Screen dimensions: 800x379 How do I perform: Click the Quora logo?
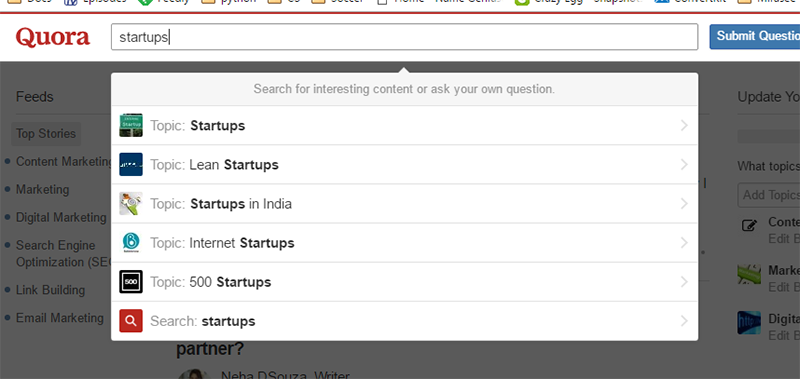tap(53, 37)
